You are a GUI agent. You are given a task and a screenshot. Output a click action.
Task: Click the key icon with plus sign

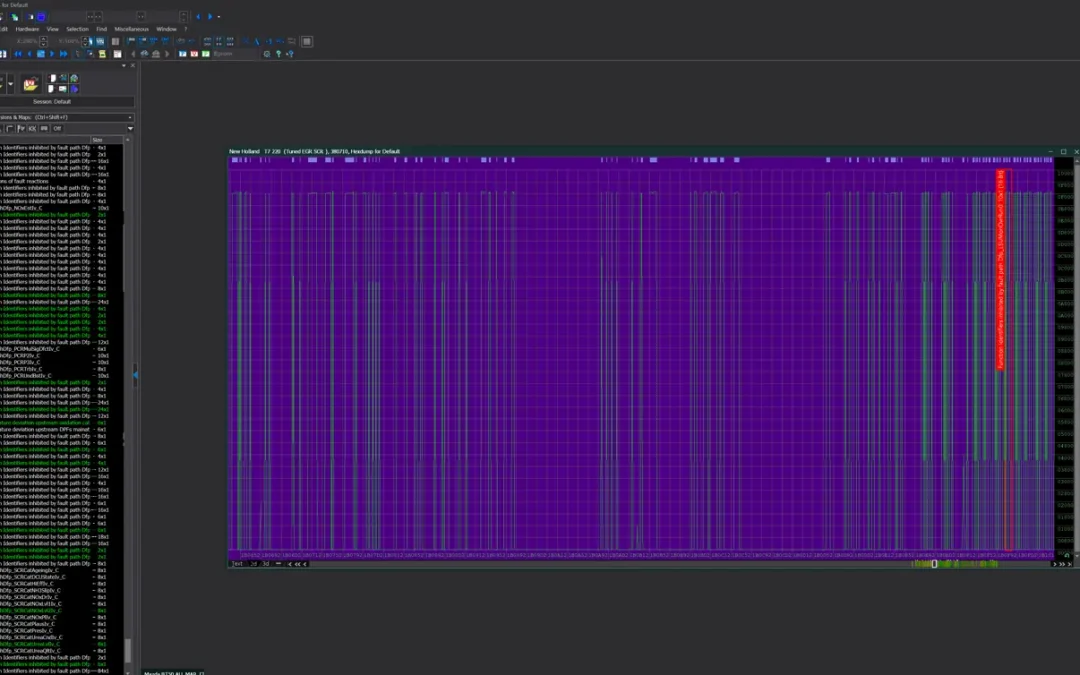(x=289, y=54)
